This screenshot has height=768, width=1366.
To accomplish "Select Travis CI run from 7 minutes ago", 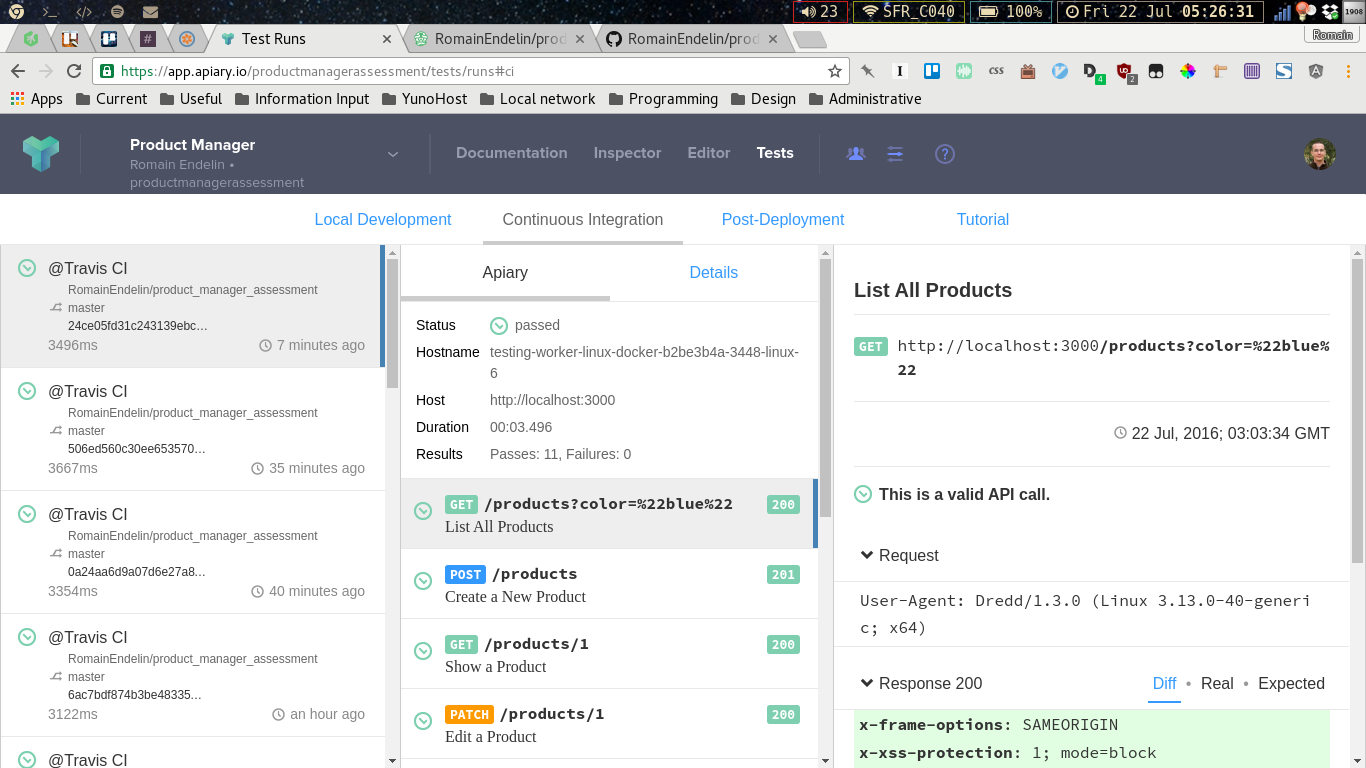I will (192, 306).
